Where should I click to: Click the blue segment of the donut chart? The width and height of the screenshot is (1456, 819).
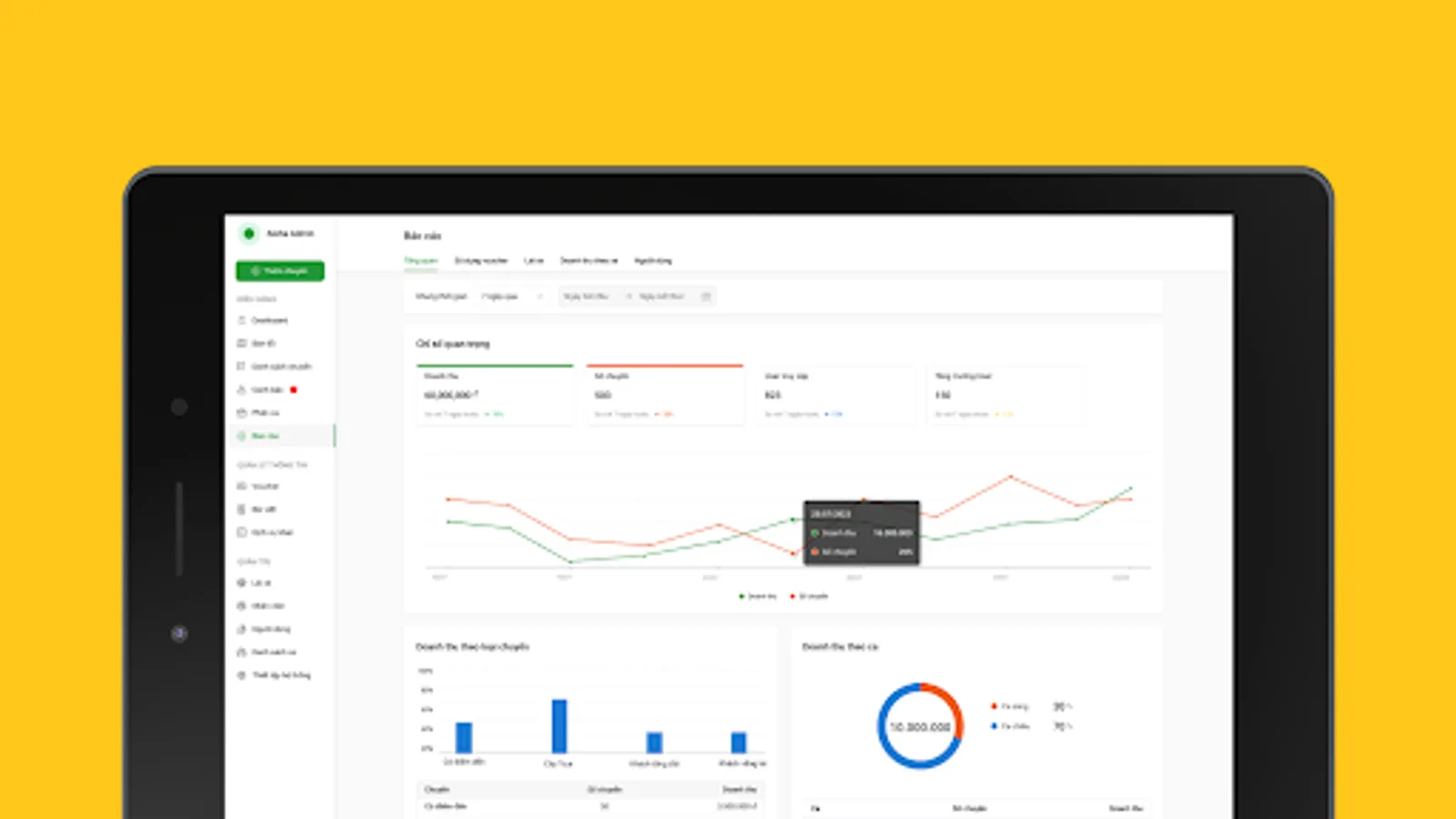[895, 746]
